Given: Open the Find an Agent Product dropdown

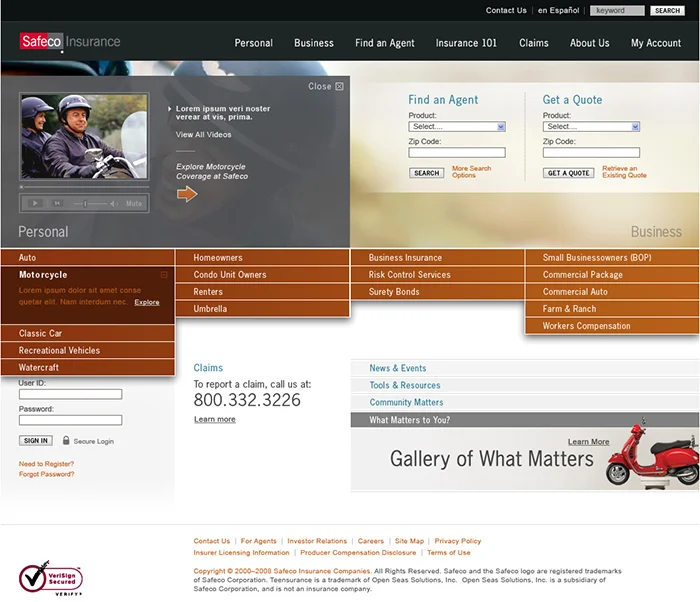Looking at the screenshot, I should 457,127.
